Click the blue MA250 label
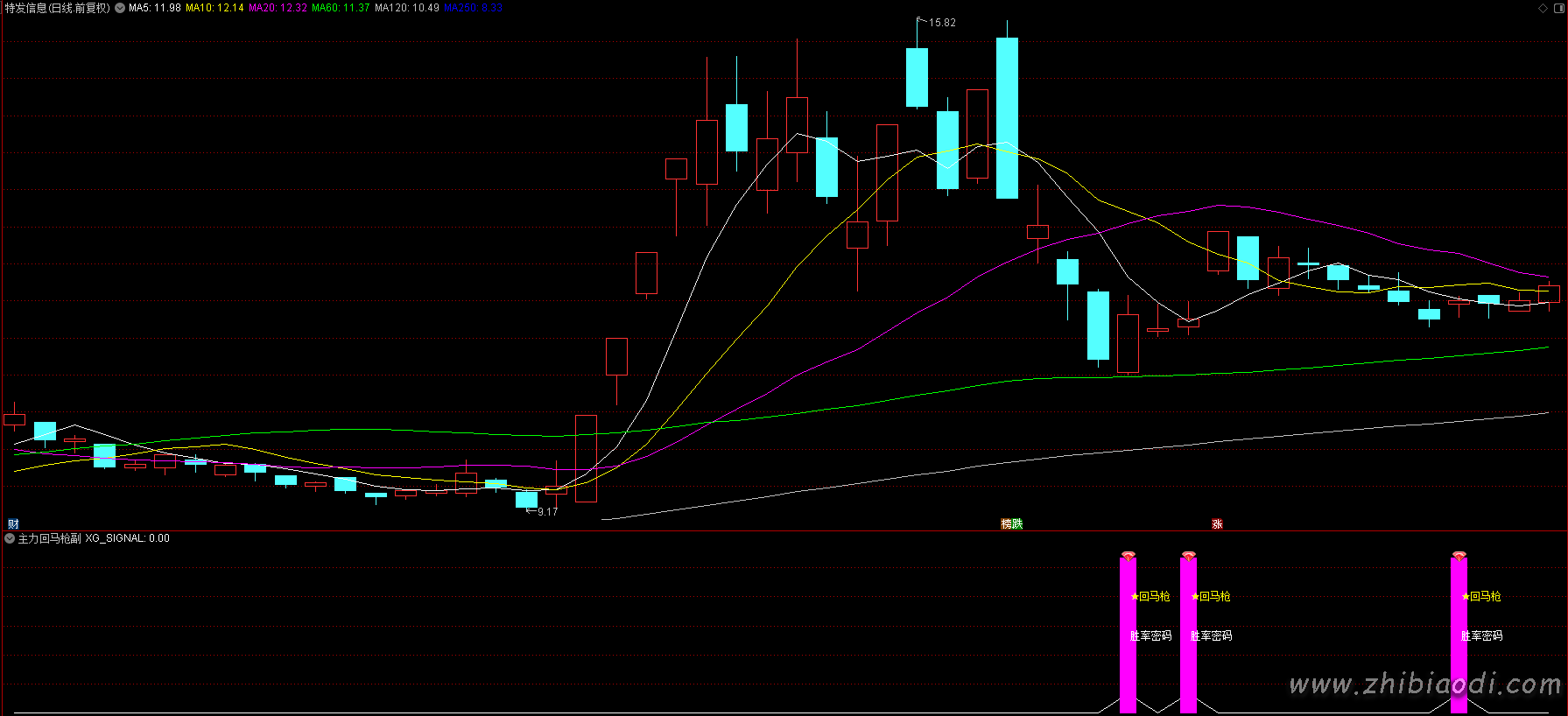 [473, 8]
